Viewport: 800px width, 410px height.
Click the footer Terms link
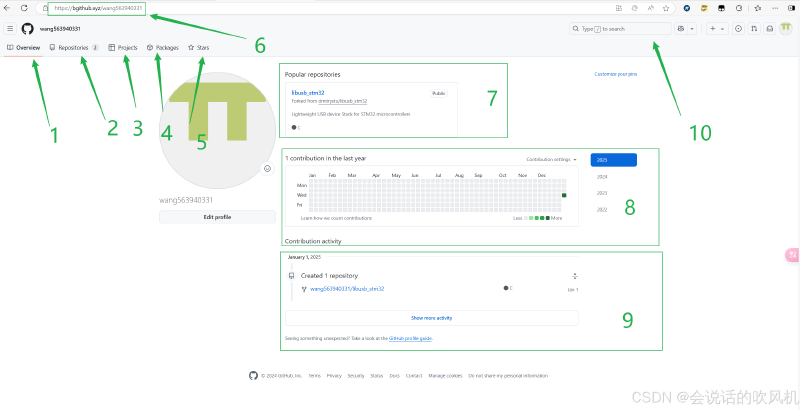click(x=314, y=376)
